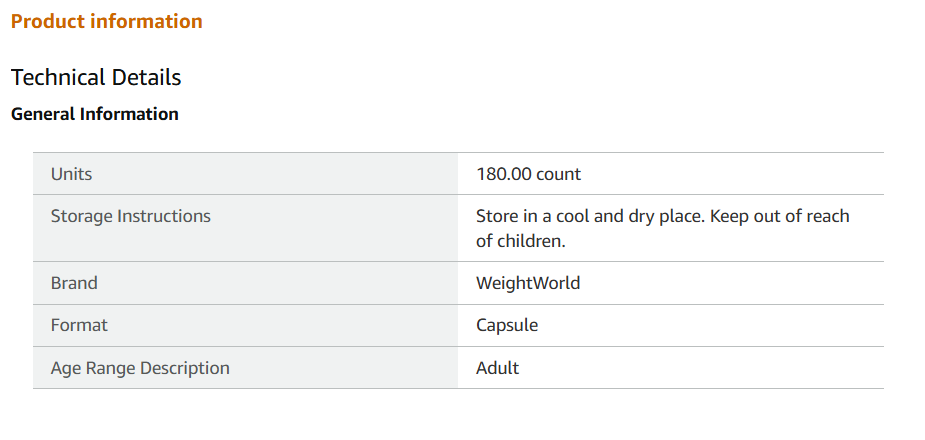Click the Adult age range value
Screen dimensions: 925x440
point(498,368)
